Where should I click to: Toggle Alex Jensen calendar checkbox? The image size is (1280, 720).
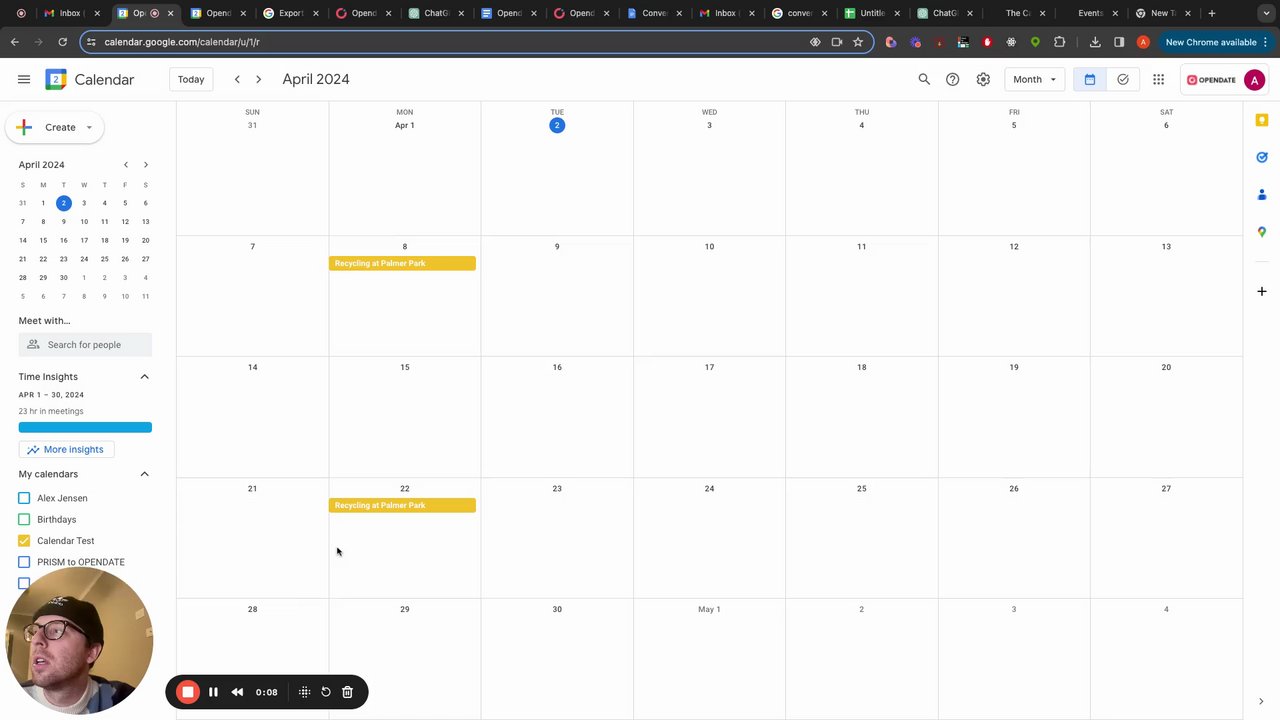[24, 498]
